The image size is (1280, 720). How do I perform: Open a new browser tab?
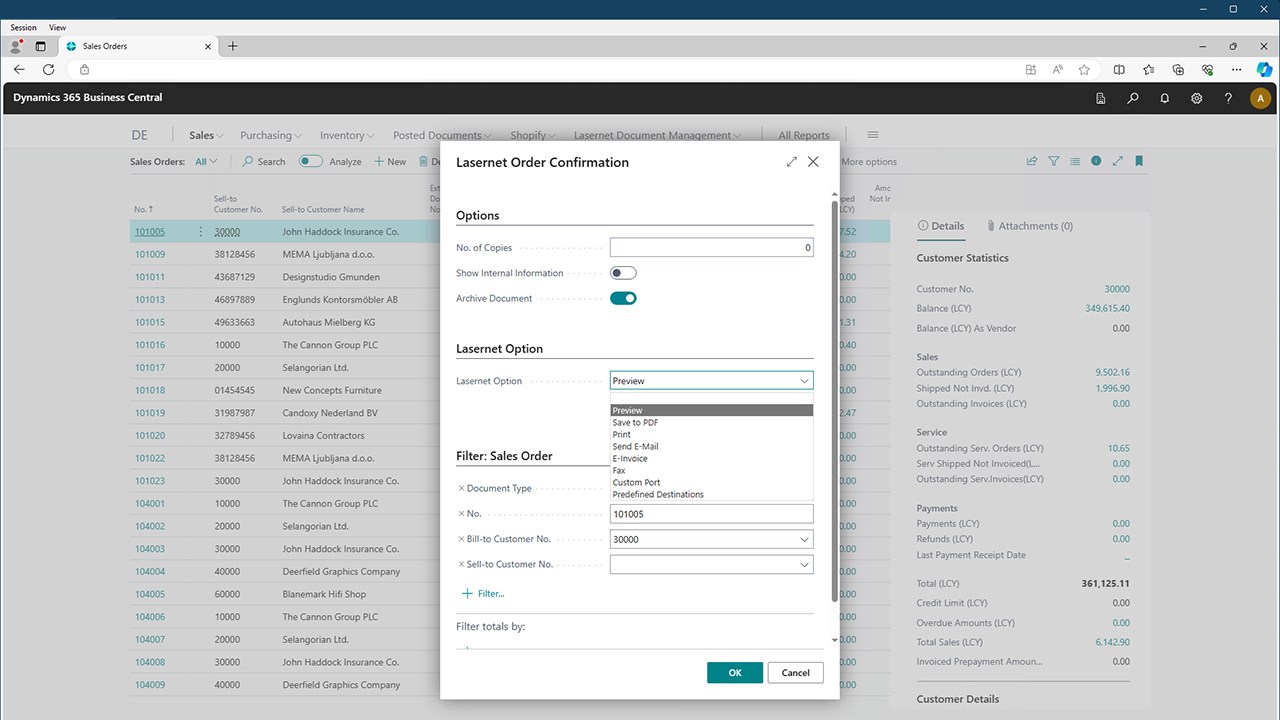pyautogui.click(x=233, y=46)
